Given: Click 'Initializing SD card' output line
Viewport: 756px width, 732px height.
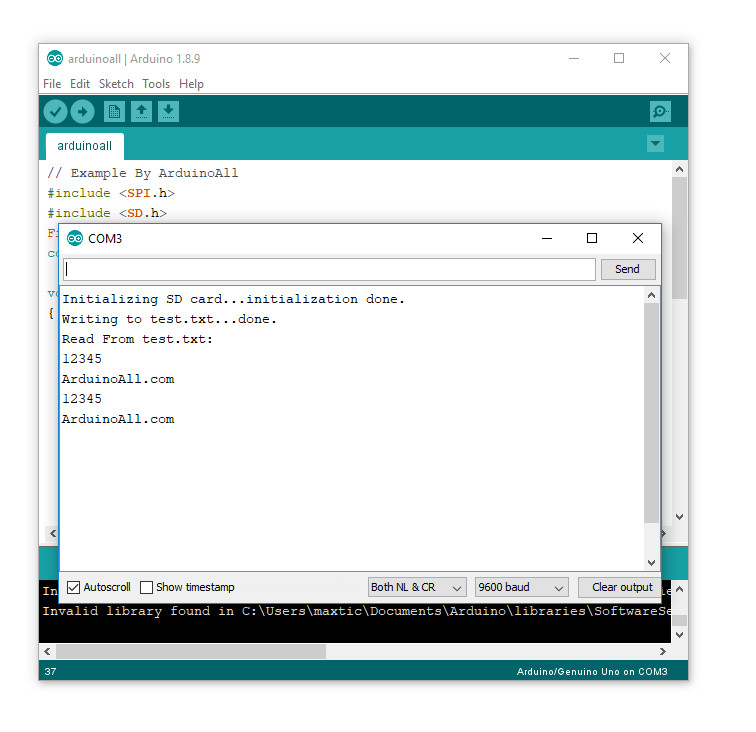Looking at the screenshot, I should [x=233, y=299].
